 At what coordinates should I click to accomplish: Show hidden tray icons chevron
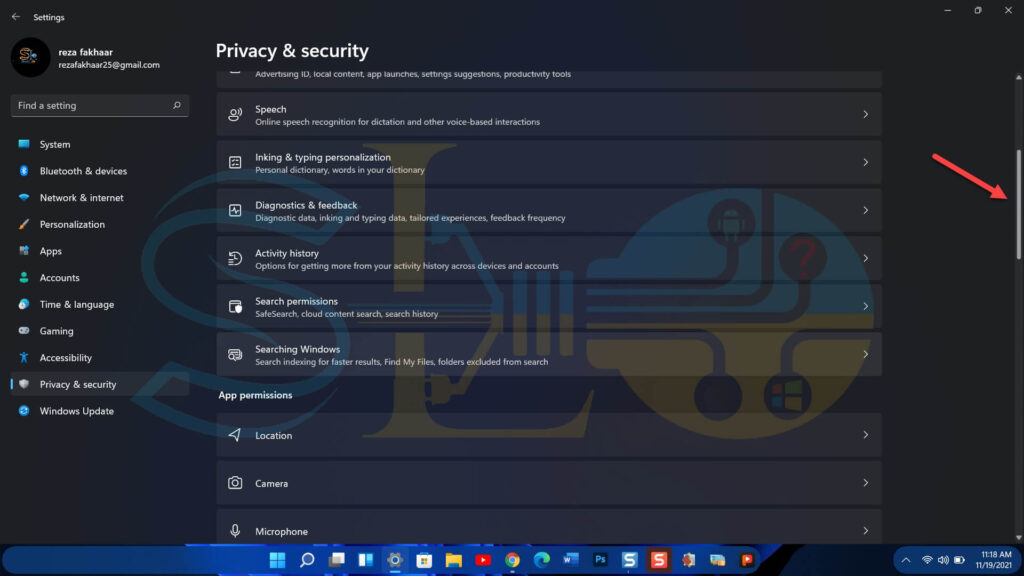tap(906, 560)
